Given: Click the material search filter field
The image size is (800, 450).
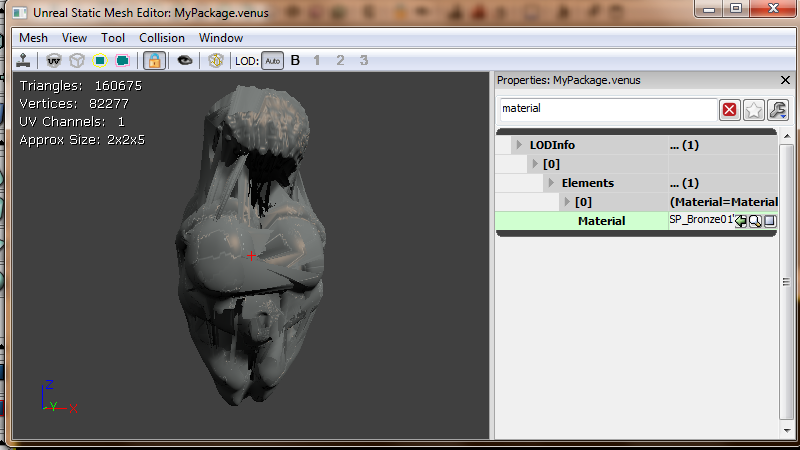Looking at the screenshot, I should [x=608, y=109].
